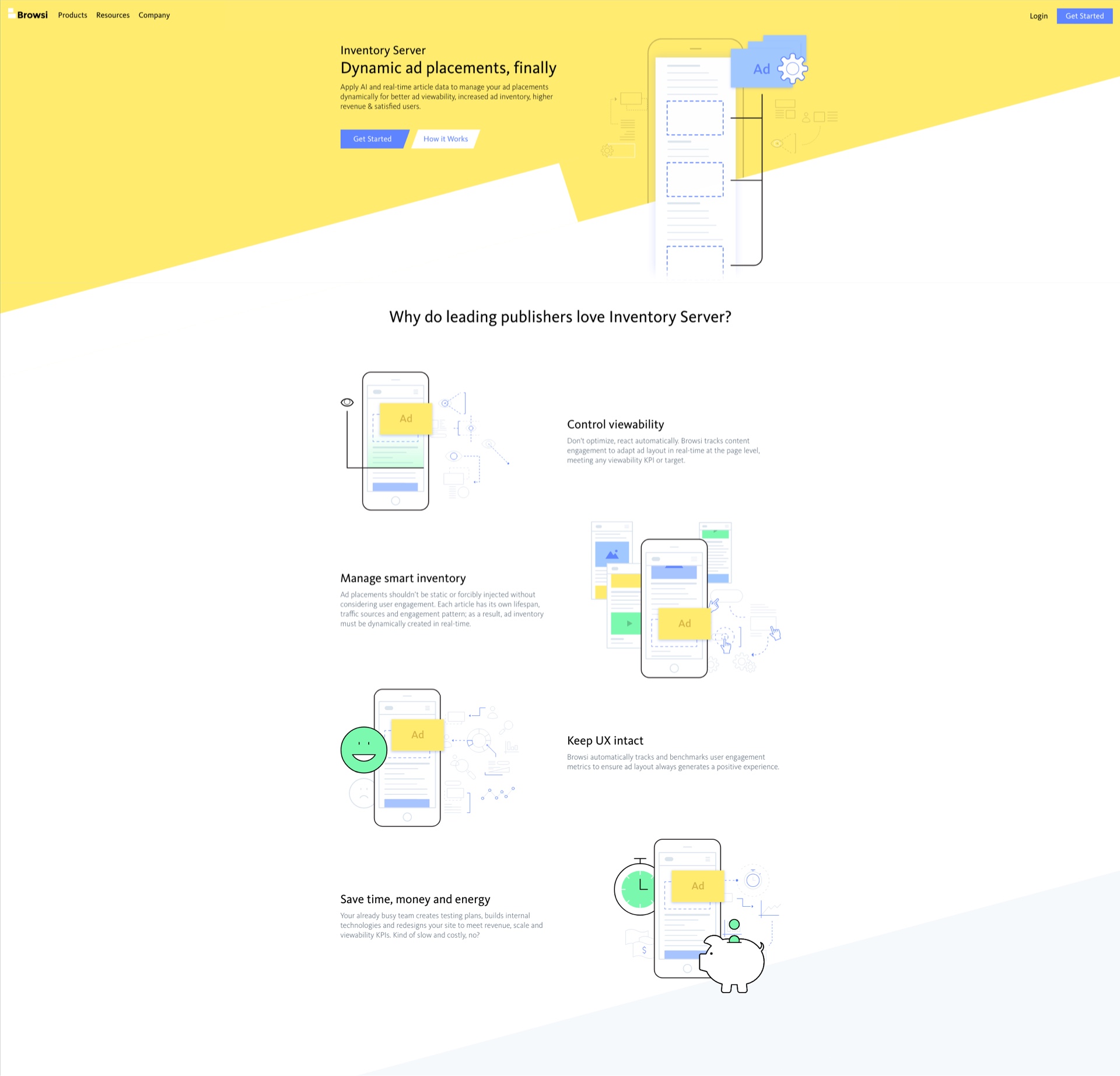Screen dimensions: 1120x1076
Task: Click the eye icon beside the viewability phone
Action: (347, 402)
